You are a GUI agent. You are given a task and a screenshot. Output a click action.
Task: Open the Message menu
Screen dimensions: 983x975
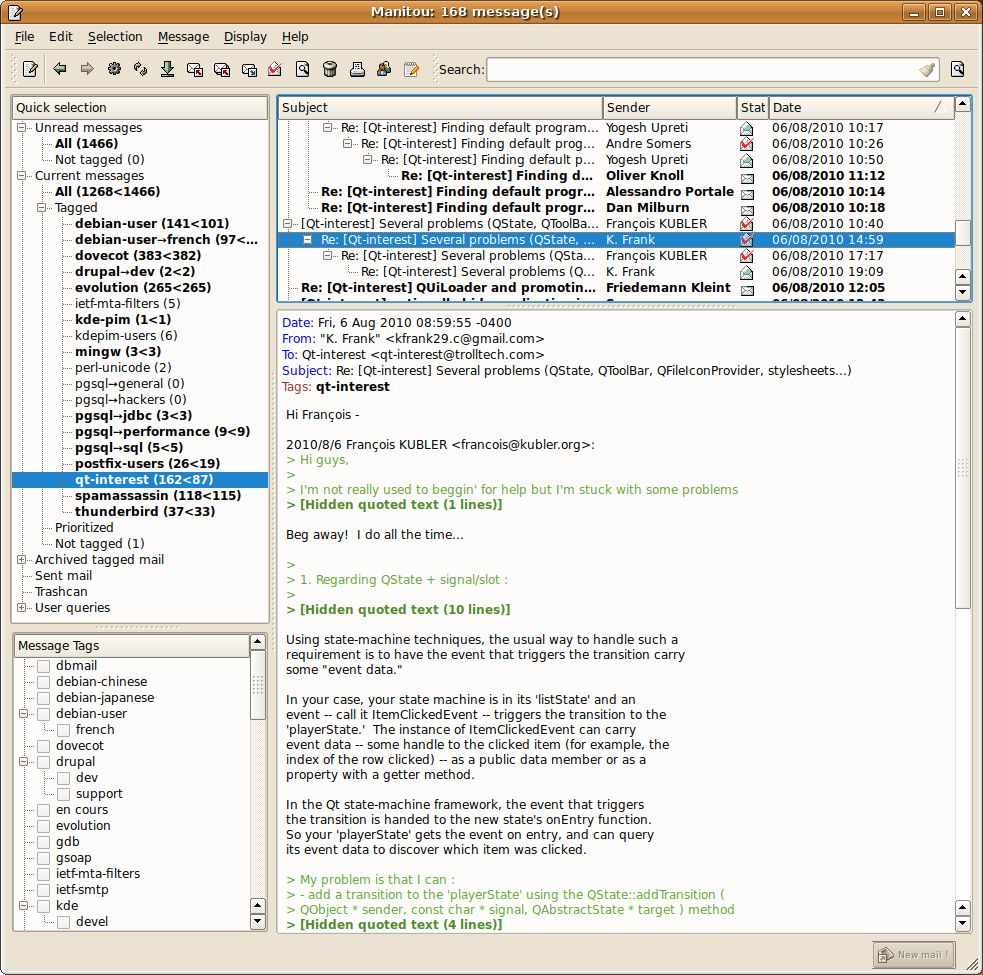click(183, 37)
